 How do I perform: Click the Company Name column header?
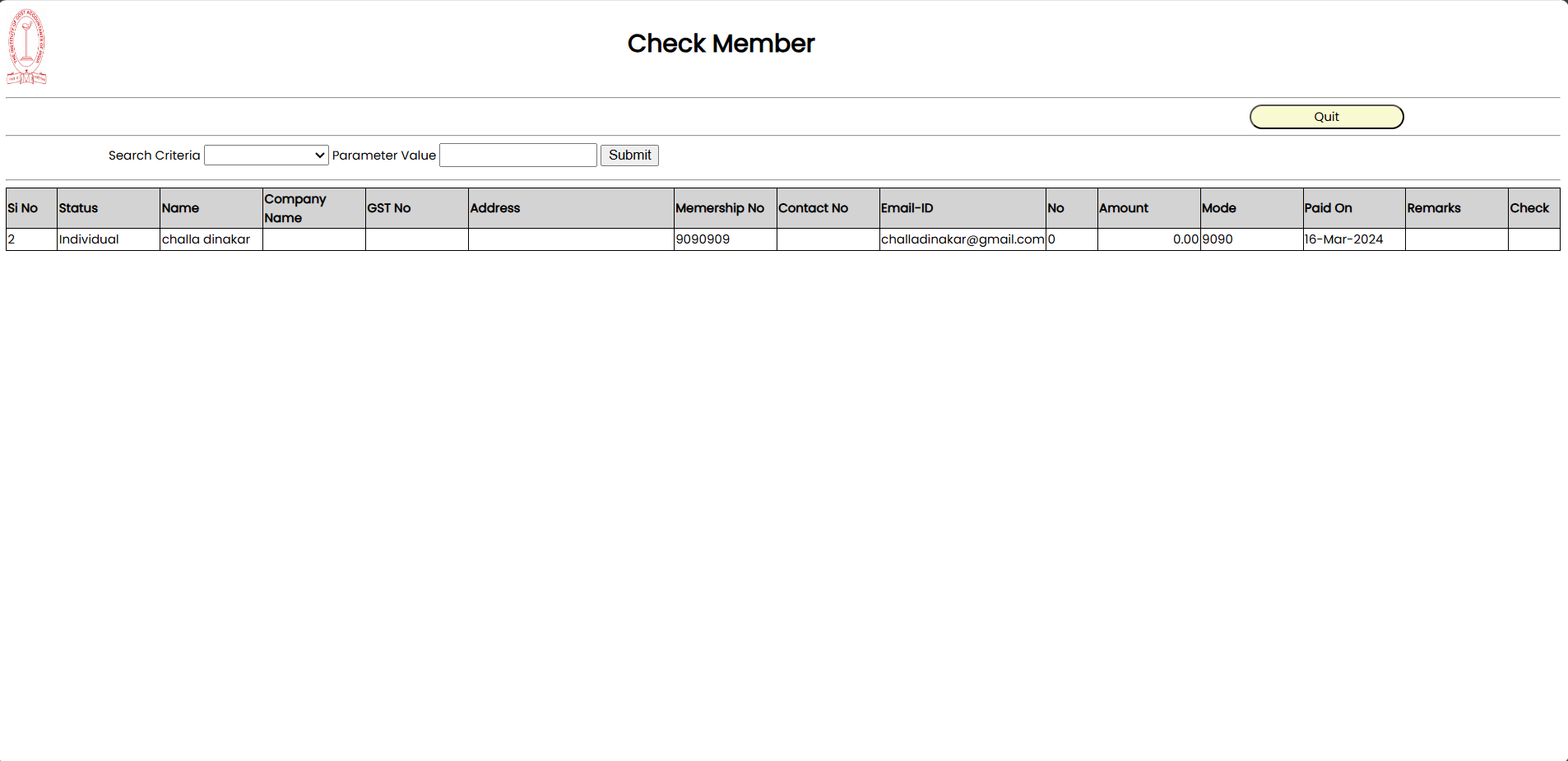(x=295, y=208)
